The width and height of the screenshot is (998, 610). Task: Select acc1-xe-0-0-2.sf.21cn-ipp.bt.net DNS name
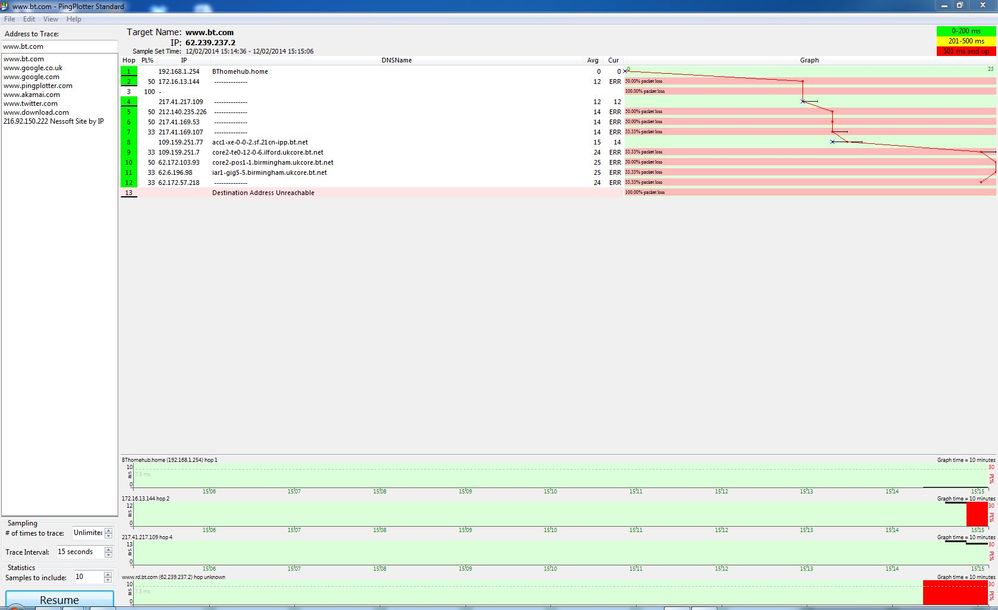260,142
